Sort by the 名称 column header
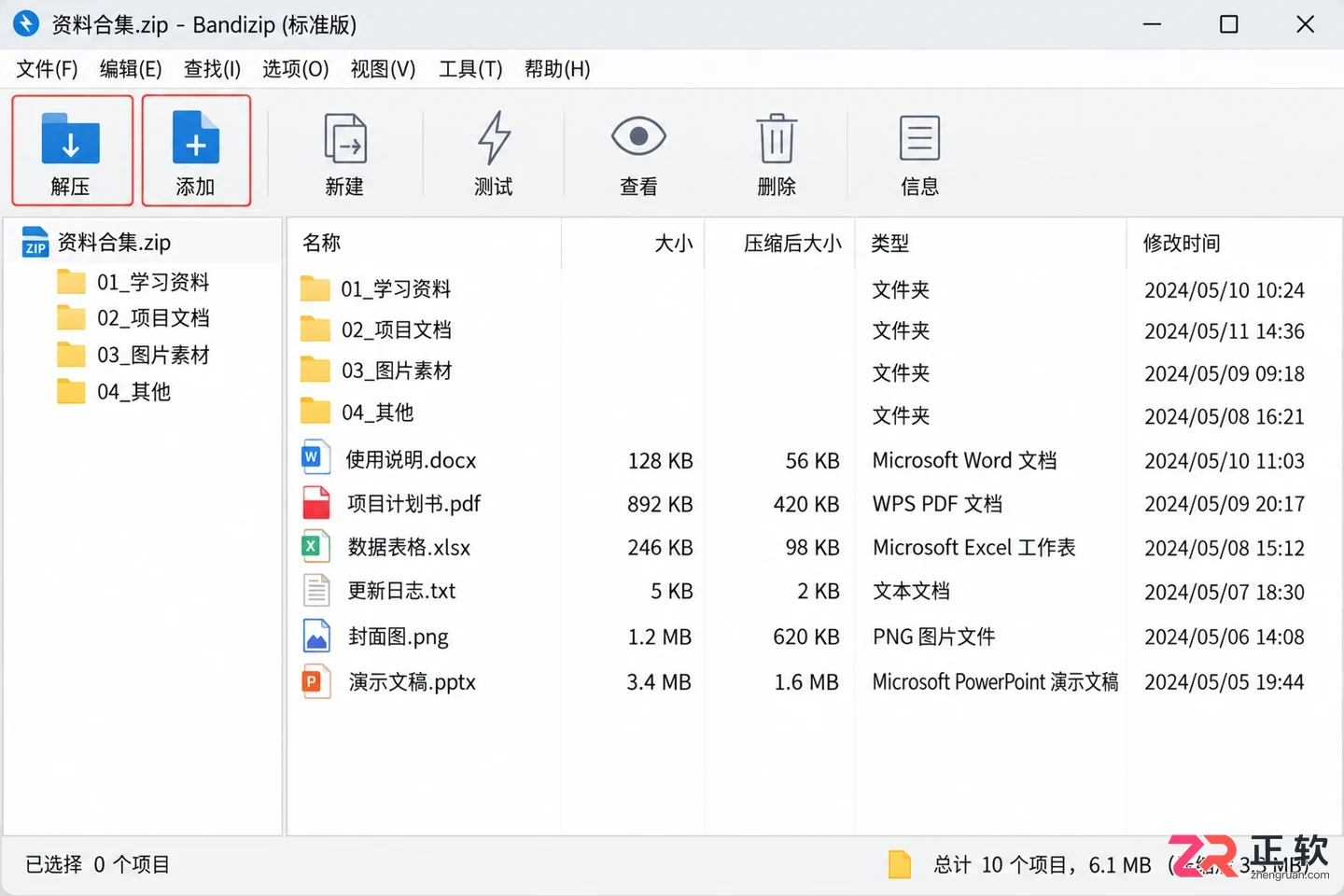The height and width of the screenshot is (896, 1344). [x=424, y=244]
